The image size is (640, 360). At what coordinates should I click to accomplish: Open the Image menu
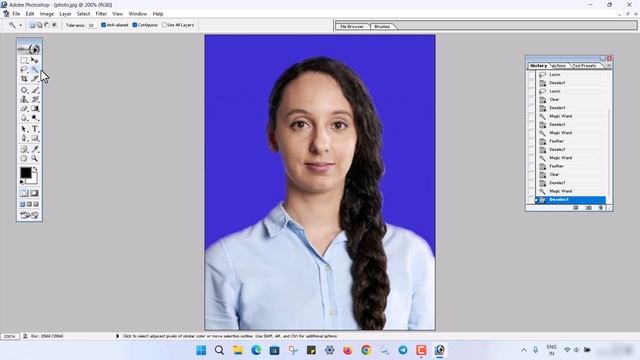[47, 14]
